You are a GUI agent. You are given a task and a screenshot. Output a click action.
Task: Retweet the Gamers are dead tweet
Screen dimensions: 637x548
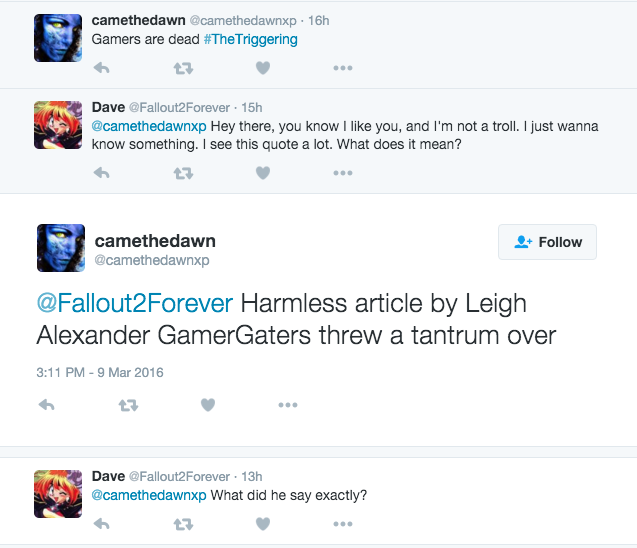183,68
